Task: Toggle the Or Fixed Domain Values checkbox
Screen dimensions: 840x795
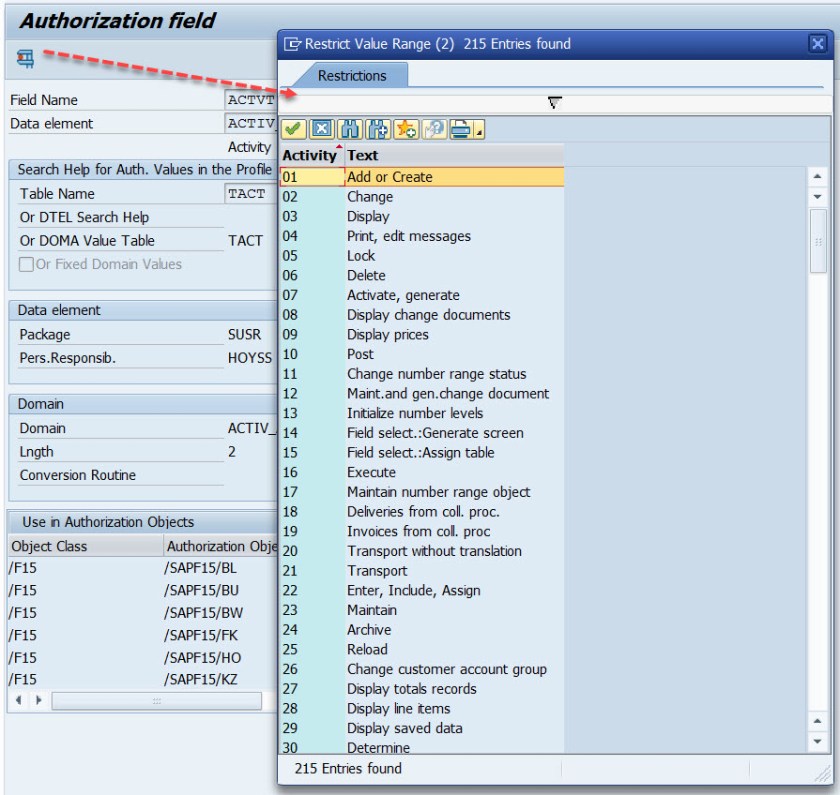Action: point(27,264)
